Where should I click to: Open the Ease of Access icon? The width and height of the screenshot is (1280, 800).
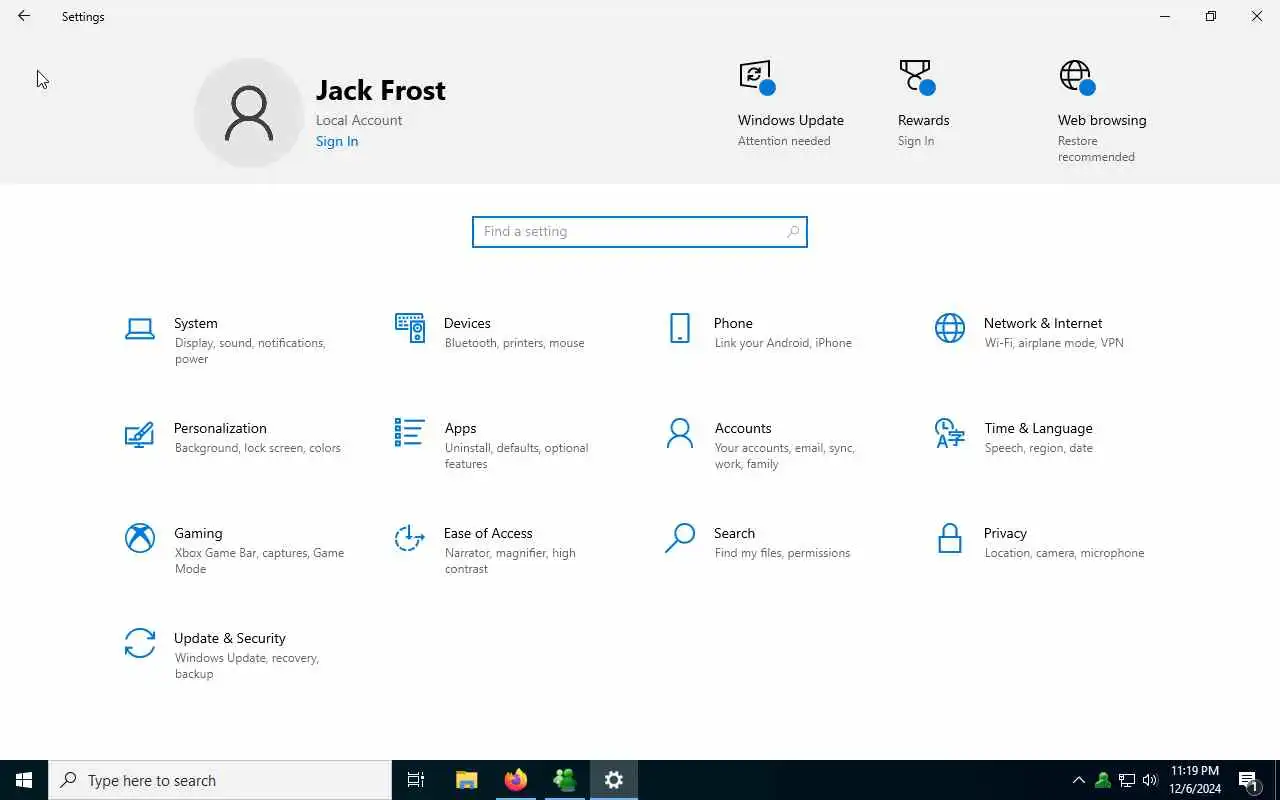tap(410, 538)
